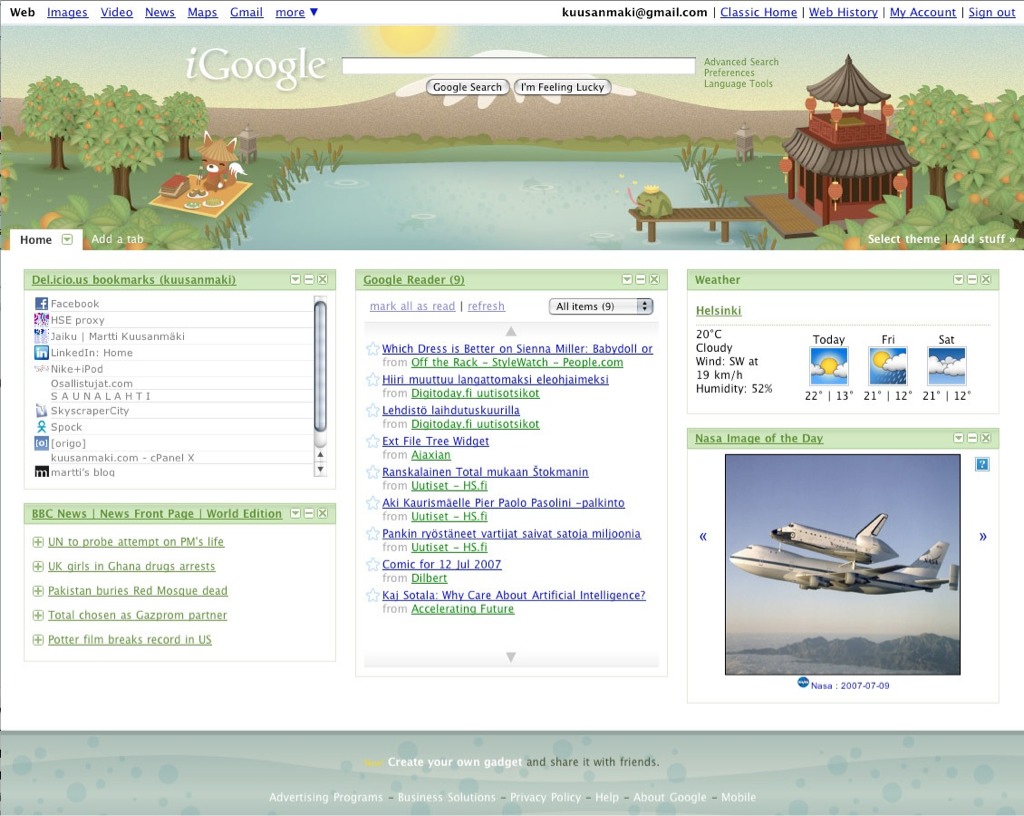Show previous Nasa image with left arrow
This screenshot has width=1024, height=816.
pos(703,537)
